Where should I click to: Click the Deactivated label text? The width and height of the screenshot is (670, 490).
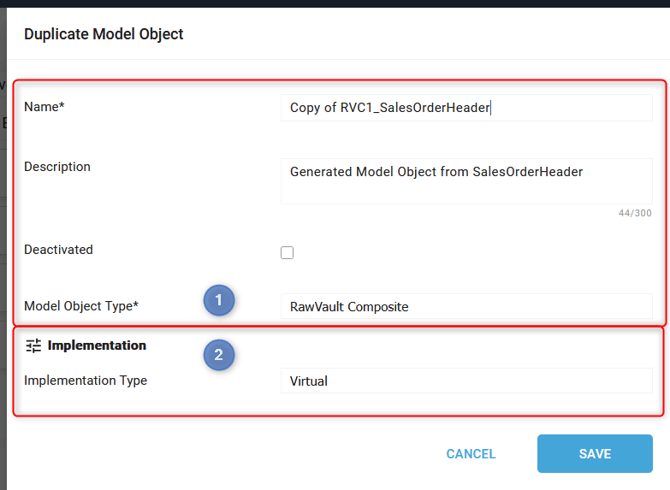[x=58, y=250]
